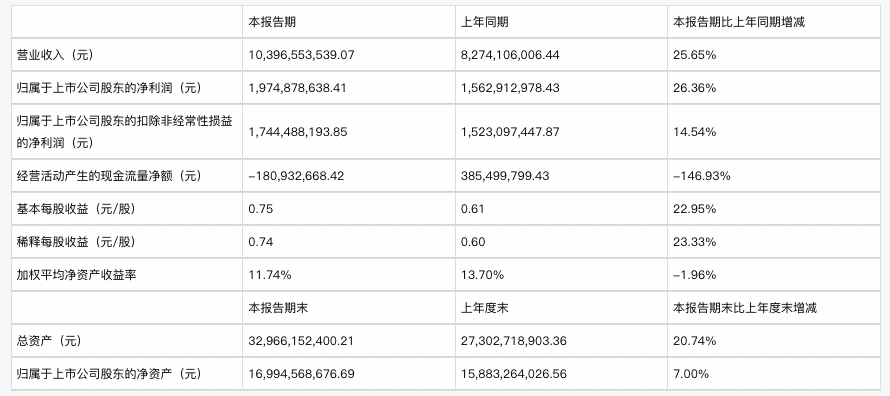Screen dimensions: 890x396
Task: Select the 营业收入（元） row label
Action: [55, 55]
